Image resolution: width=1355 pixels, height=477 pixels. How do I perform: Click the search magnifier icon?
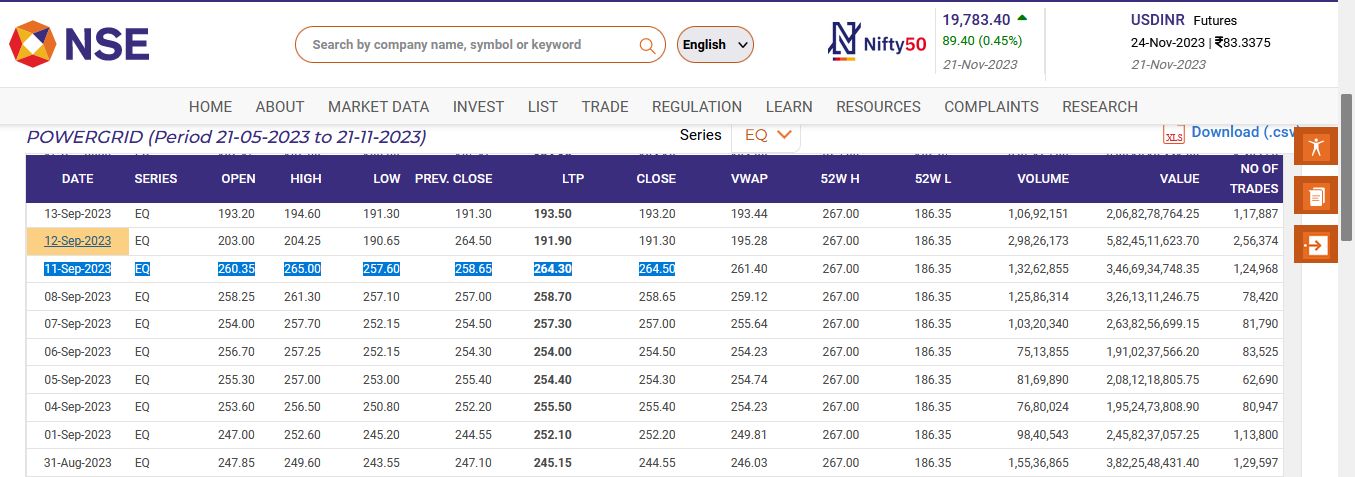coord(648,45)
